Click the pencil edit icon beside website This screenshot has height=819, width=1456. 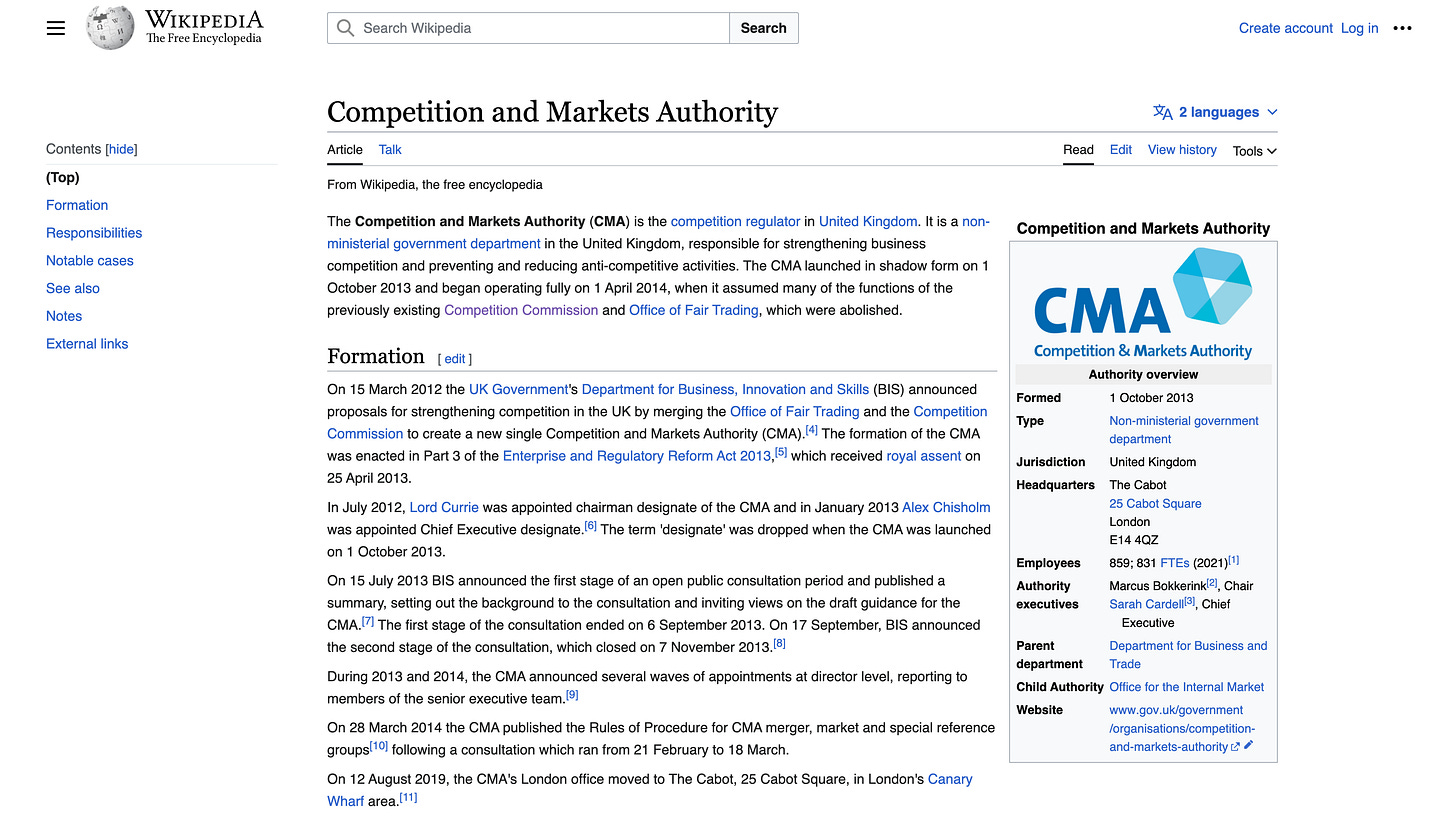click(x=1248, y=746)
